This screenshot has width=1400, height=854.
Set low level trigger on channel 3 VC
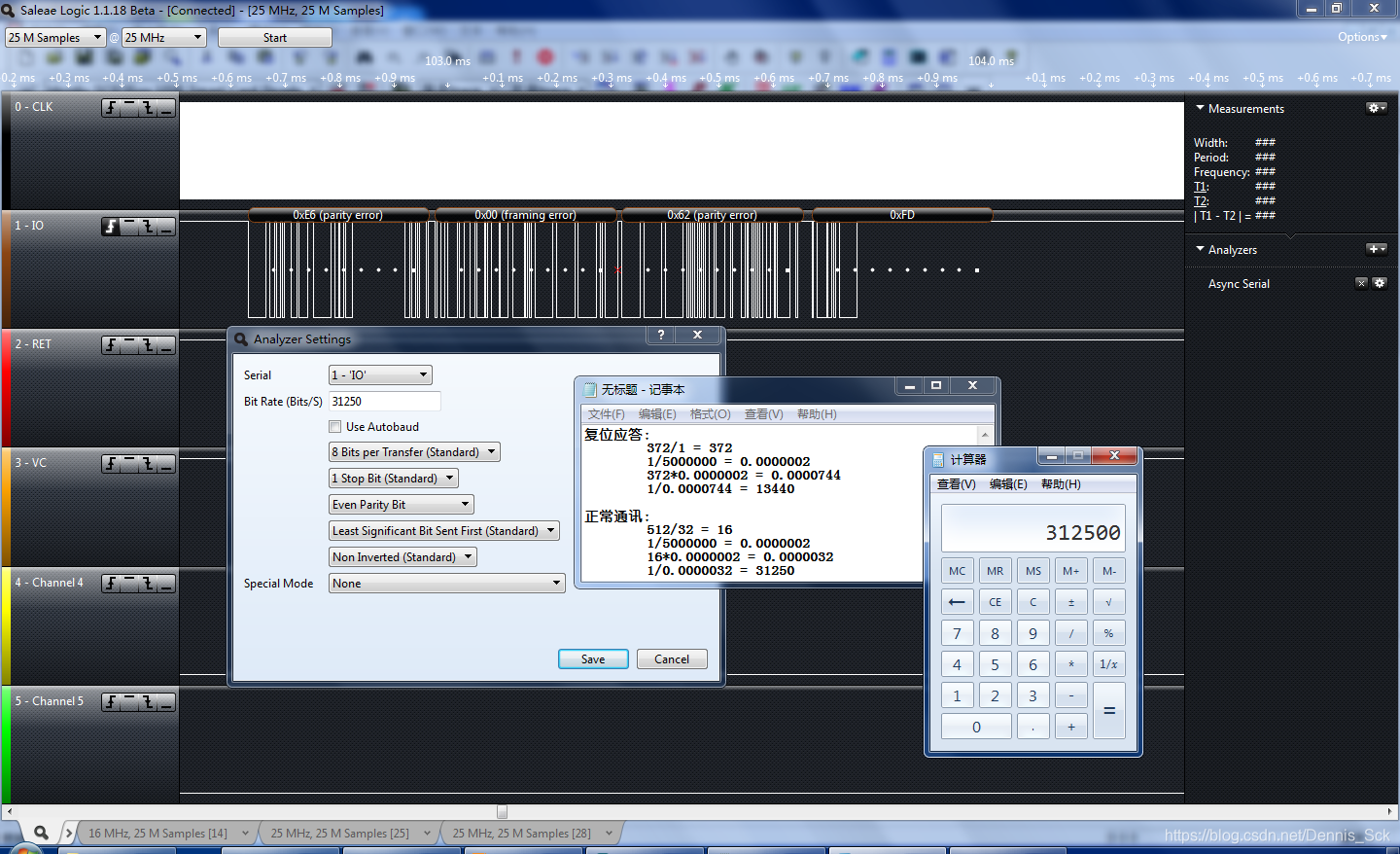(166, 464)
